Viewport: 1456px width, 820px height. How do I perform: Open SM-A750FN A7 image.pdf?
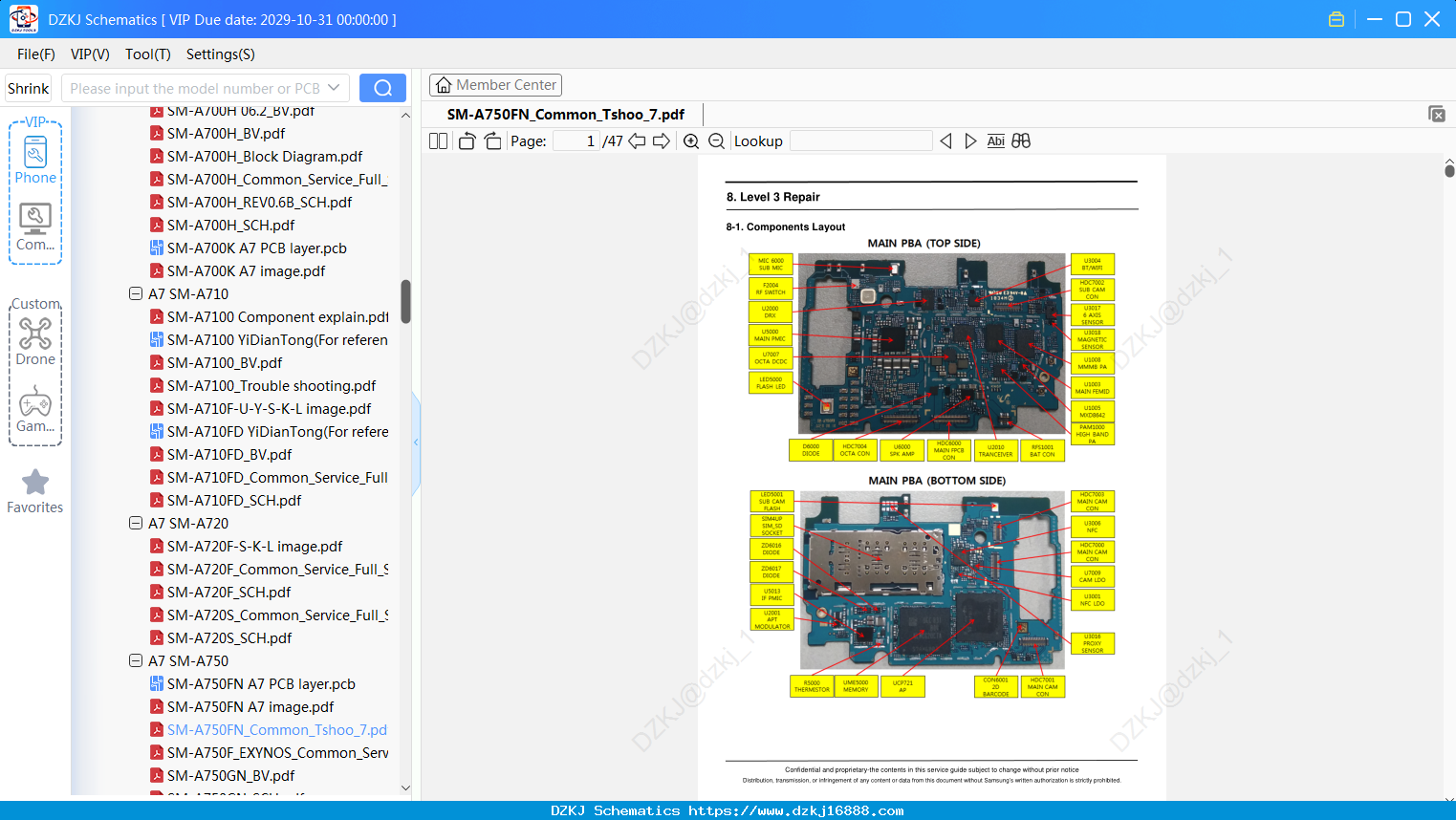tap(250, 706)
